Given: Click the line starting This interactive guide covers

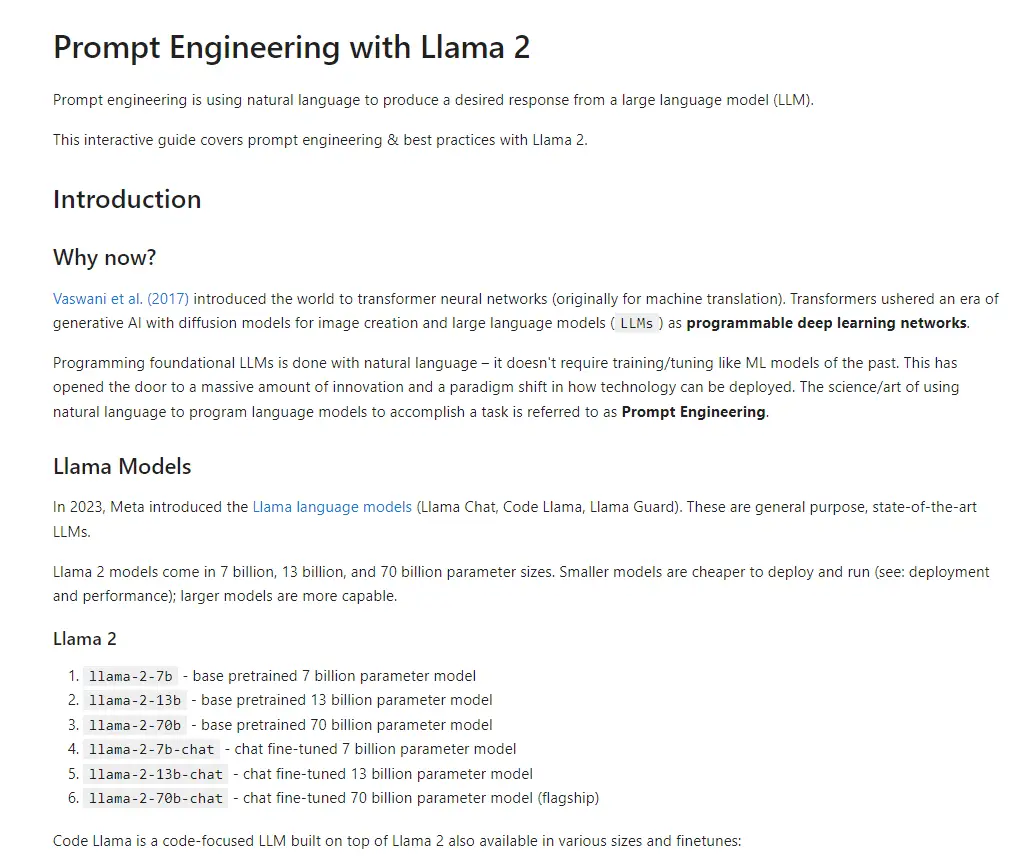Looking at the screenshot, I should tap(320, 140).
